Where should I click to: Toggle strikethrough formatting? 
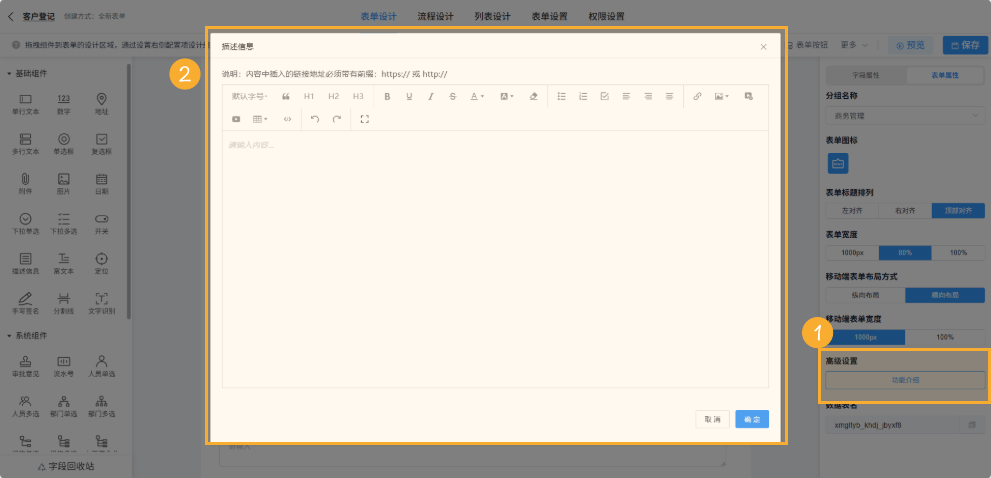pos(453,97)
